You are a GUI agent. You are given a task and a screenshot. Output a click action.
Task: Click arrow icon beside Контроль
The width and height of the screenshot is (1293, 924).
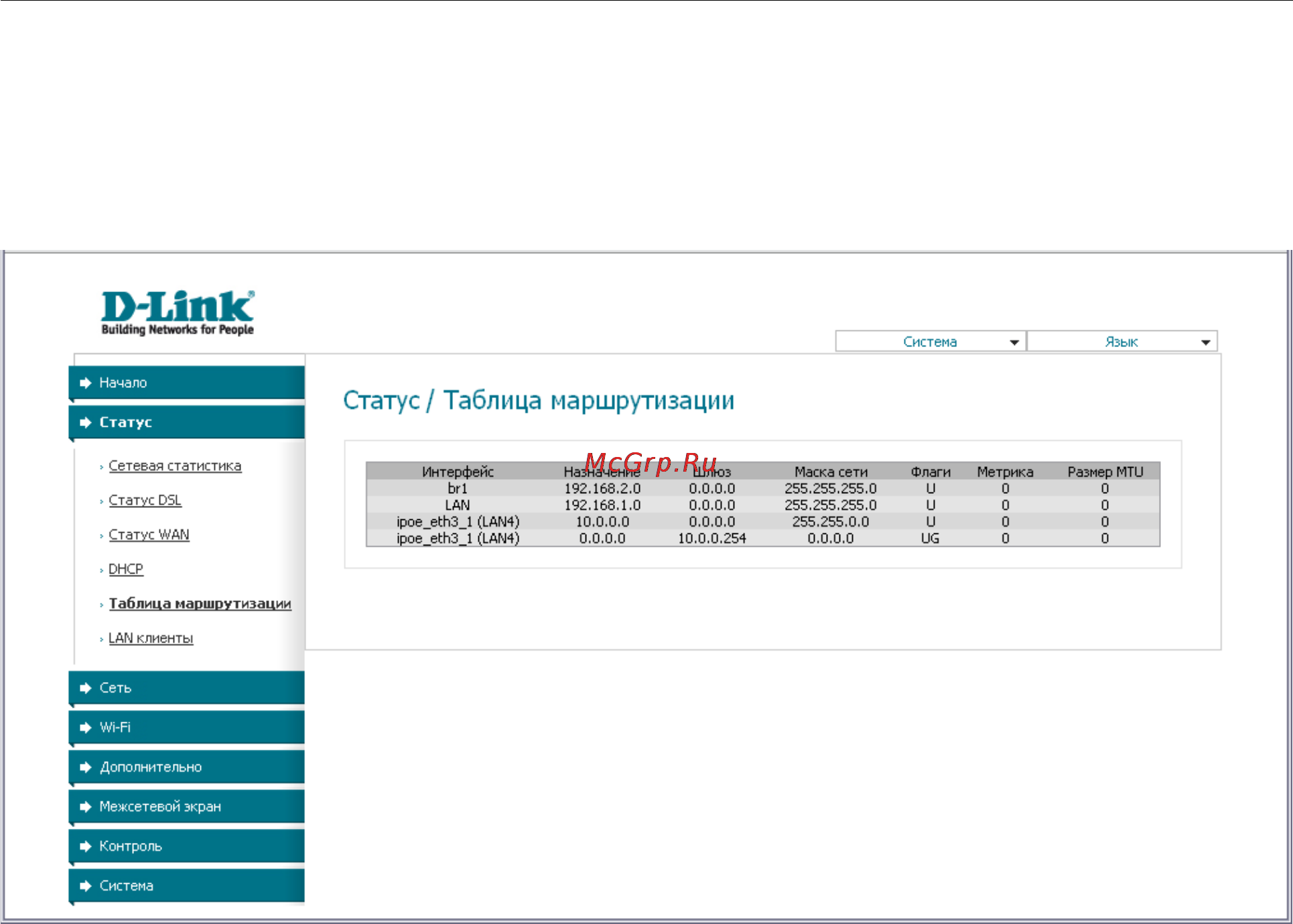click(85, 846)
